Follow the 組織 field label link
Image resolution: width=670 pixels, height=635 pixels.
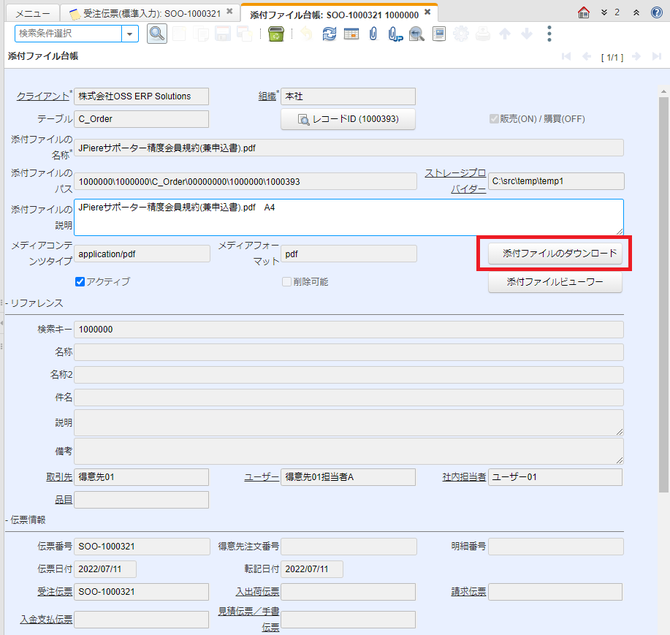point(267,97)
